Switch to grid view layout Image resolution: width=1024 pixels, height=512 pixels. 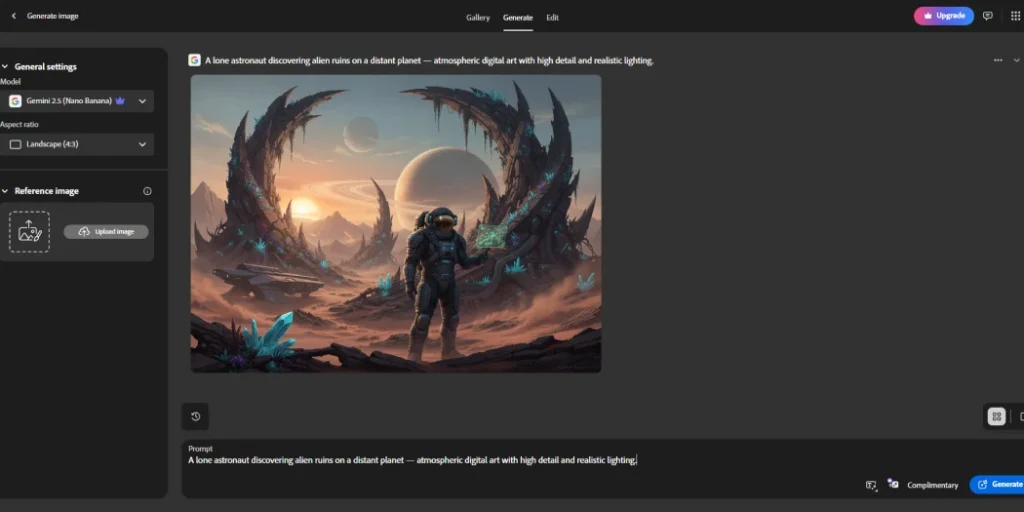(x=996, y=417)
